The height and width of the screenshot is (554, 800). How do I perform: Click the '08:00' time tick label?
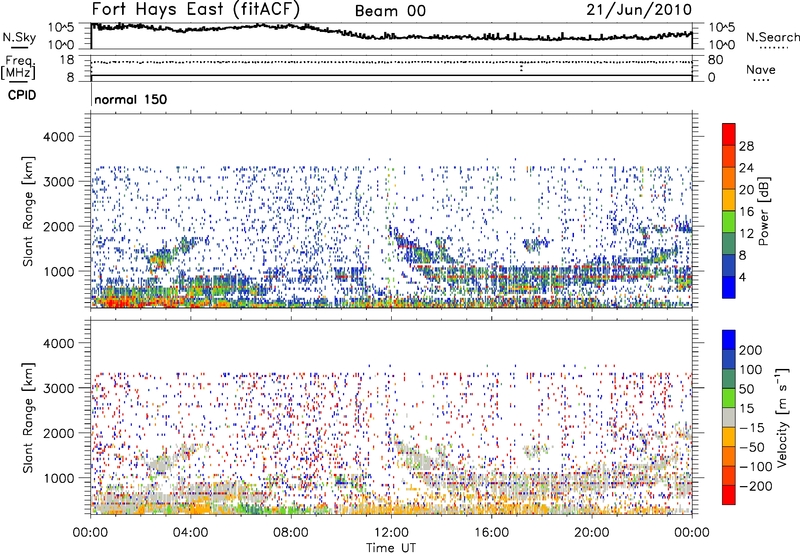pyautogui.click(x=291, y=533)
